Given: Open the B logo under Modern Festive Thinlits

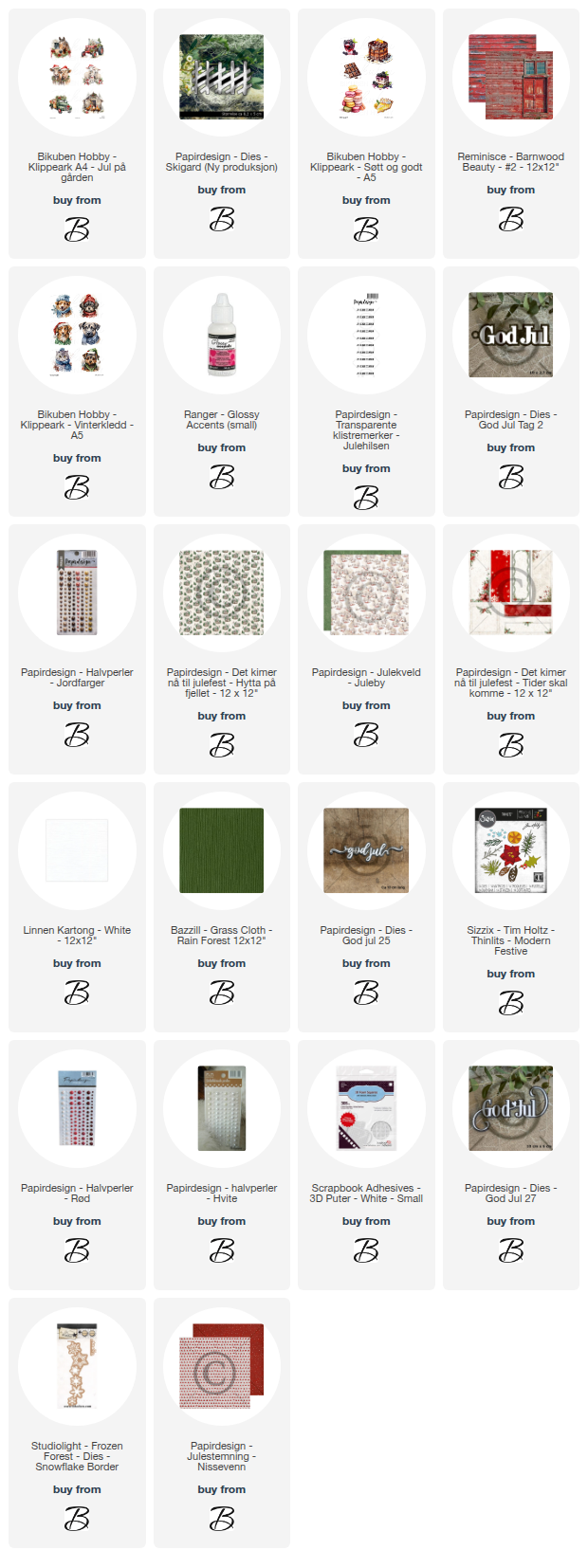Looking at the screenshot, I should coord(511,1003).
